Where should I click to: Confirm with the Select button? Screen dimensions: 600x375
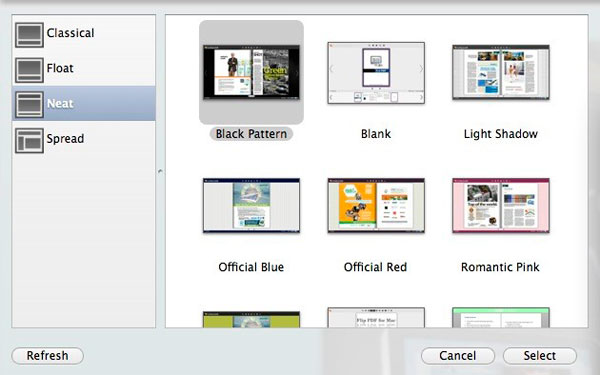540,356
